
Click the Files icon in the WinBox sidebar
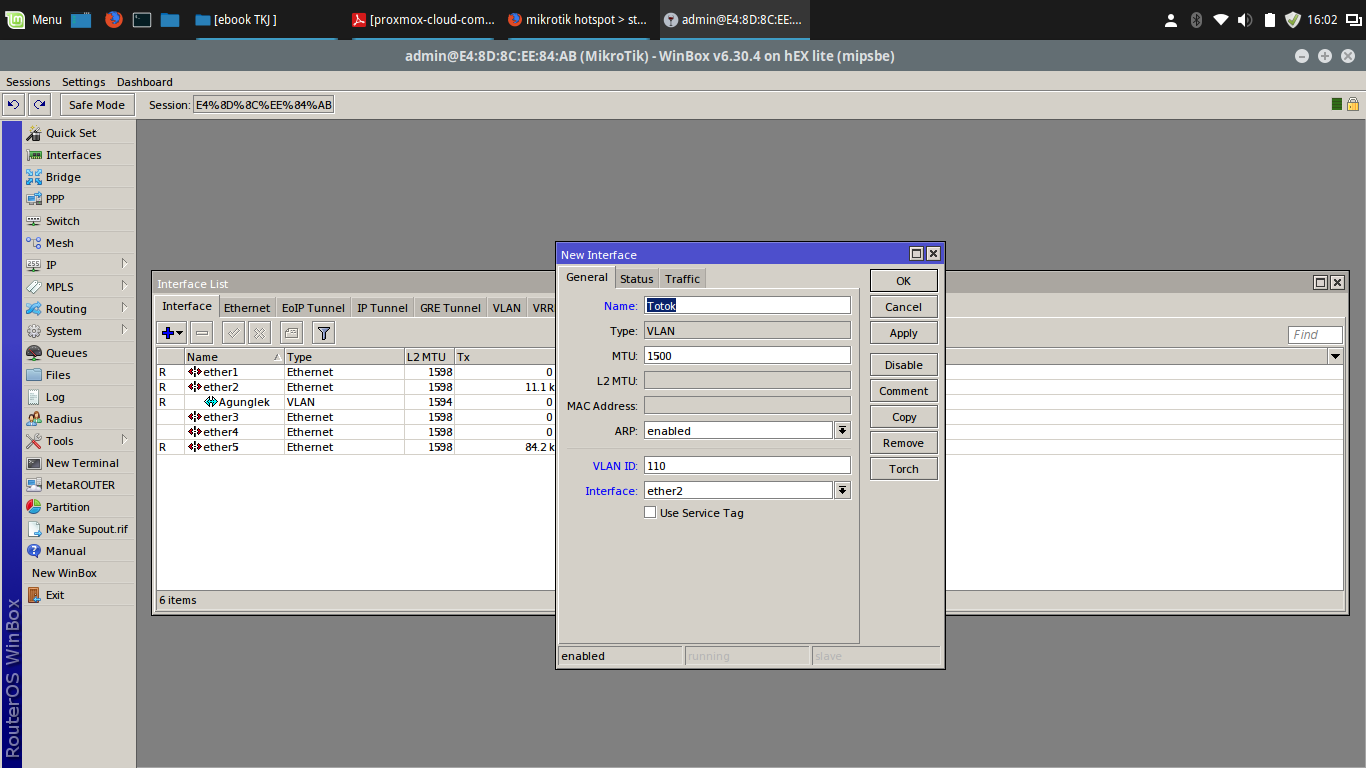point(34,375)
